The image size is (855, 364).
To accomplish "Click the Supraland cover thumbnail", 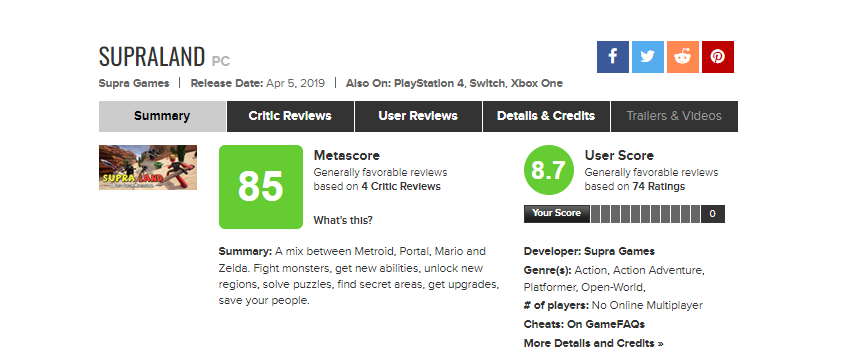I will click(148, 167).
